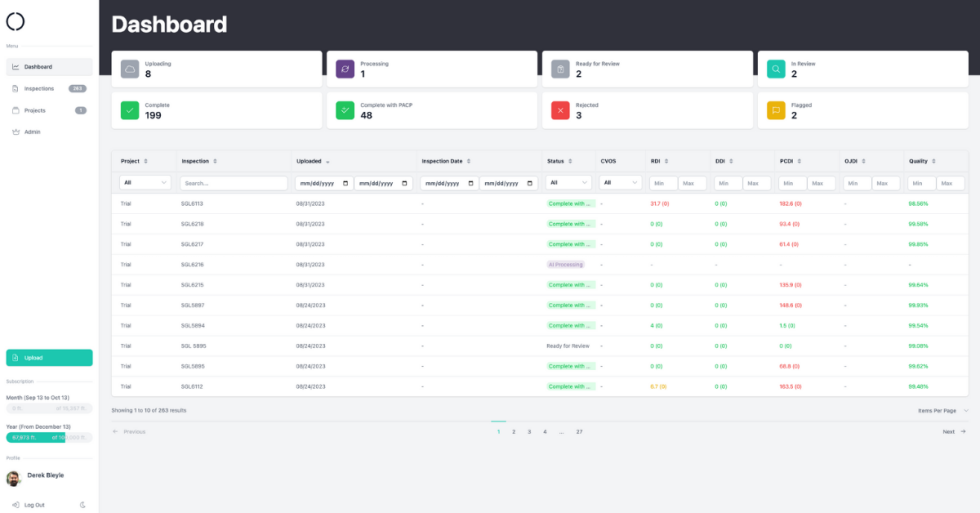Expand the Items Per Page dropdown
Viewport: 980px width, 513px height.
[943, 410]
